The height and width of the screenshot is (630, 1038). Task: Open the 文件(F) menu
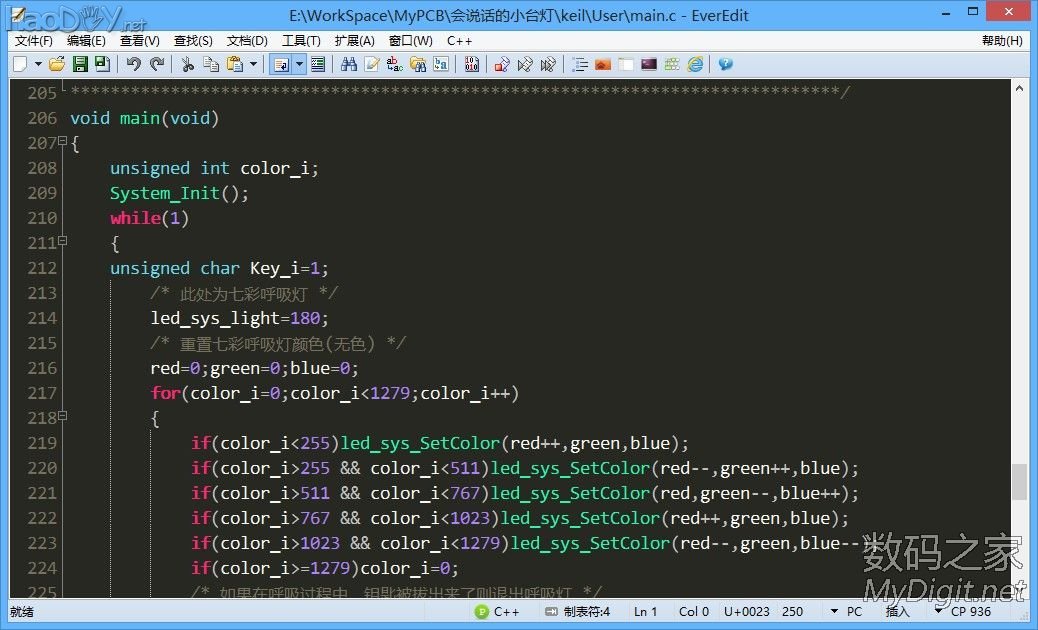click(34, 41)
